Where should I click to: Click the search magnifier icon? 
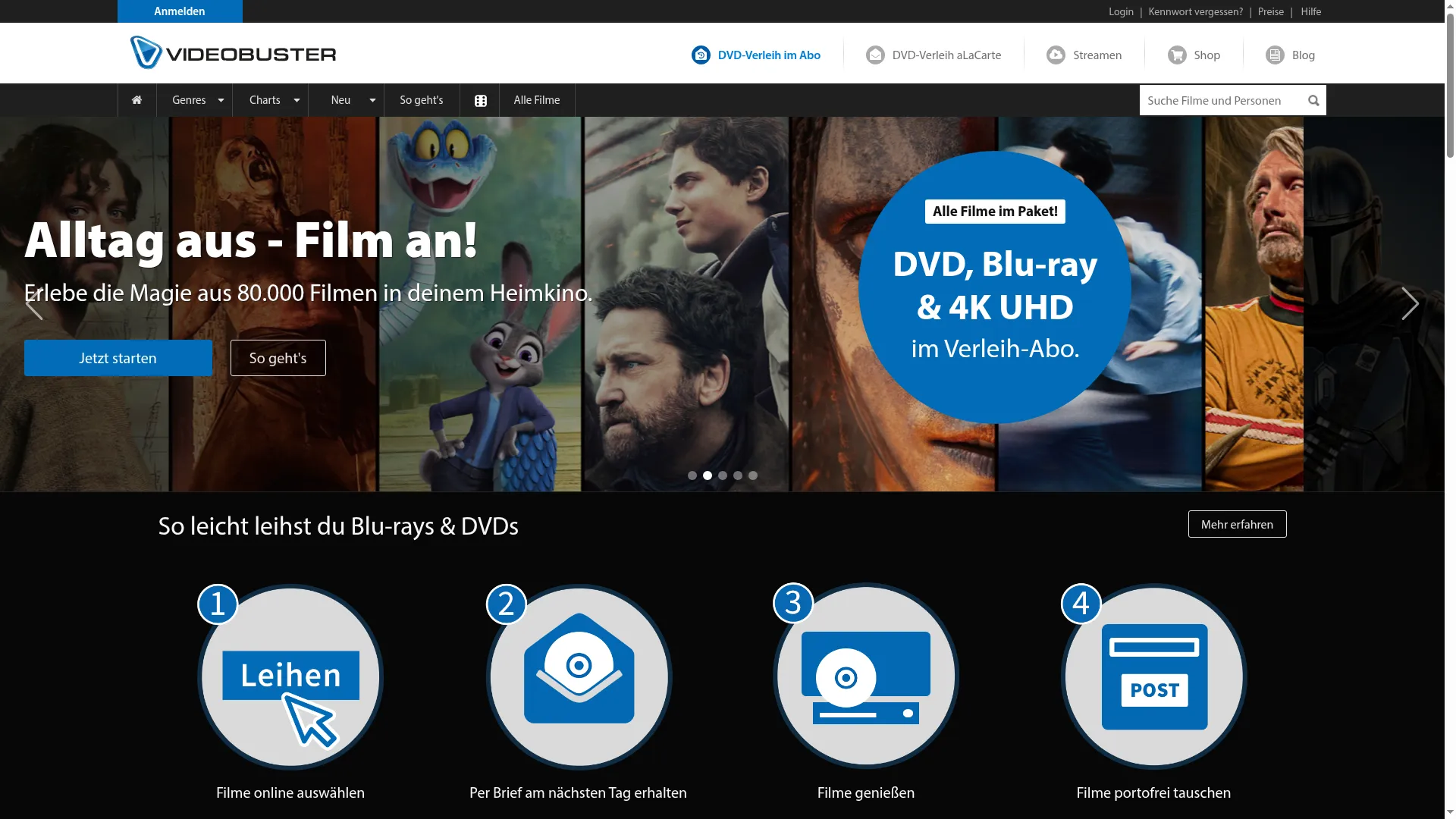click(1313, 100)
